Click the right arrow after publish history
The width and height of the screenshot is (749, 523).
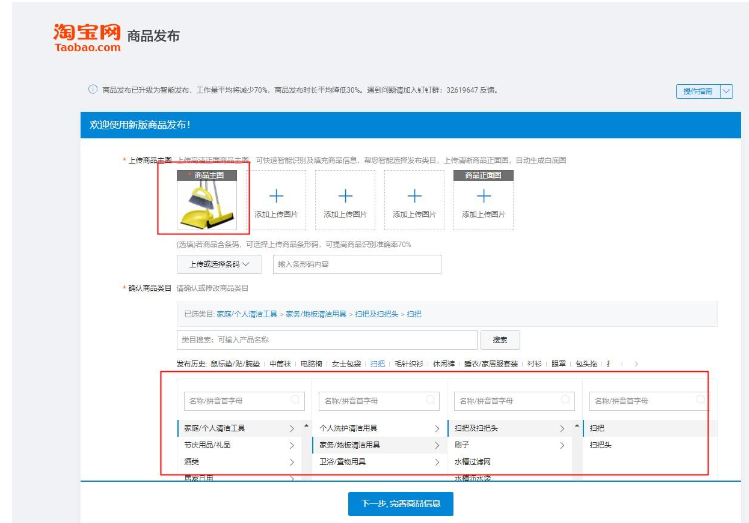(636, 364)
